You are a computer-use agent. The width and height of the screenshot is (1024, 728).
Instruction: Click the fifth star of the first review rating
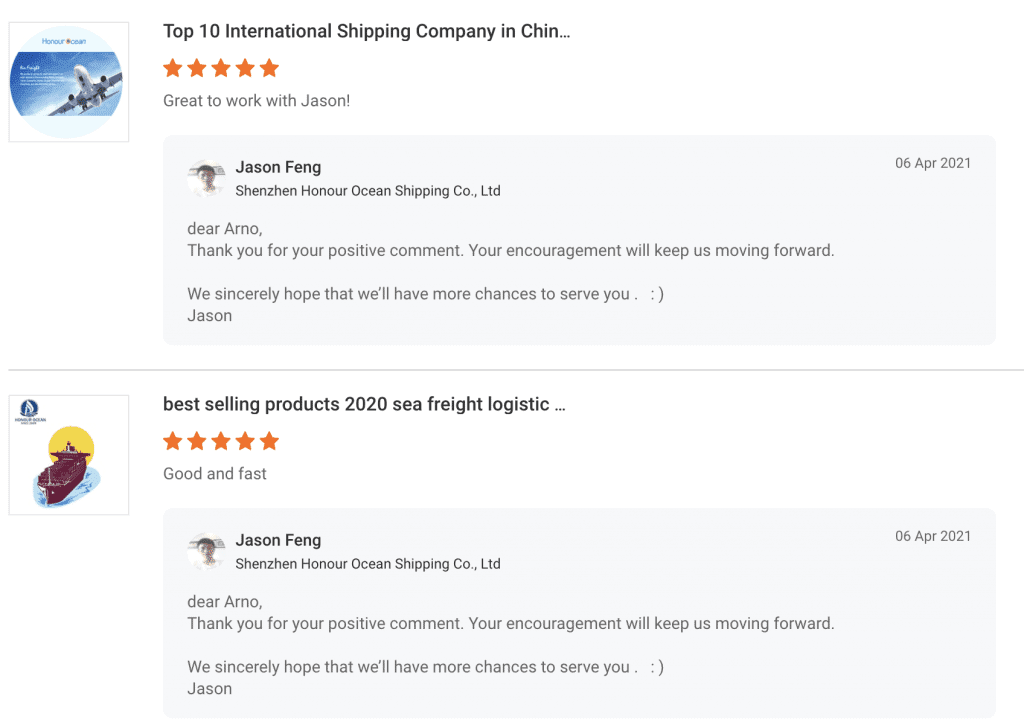pos(269,68)
